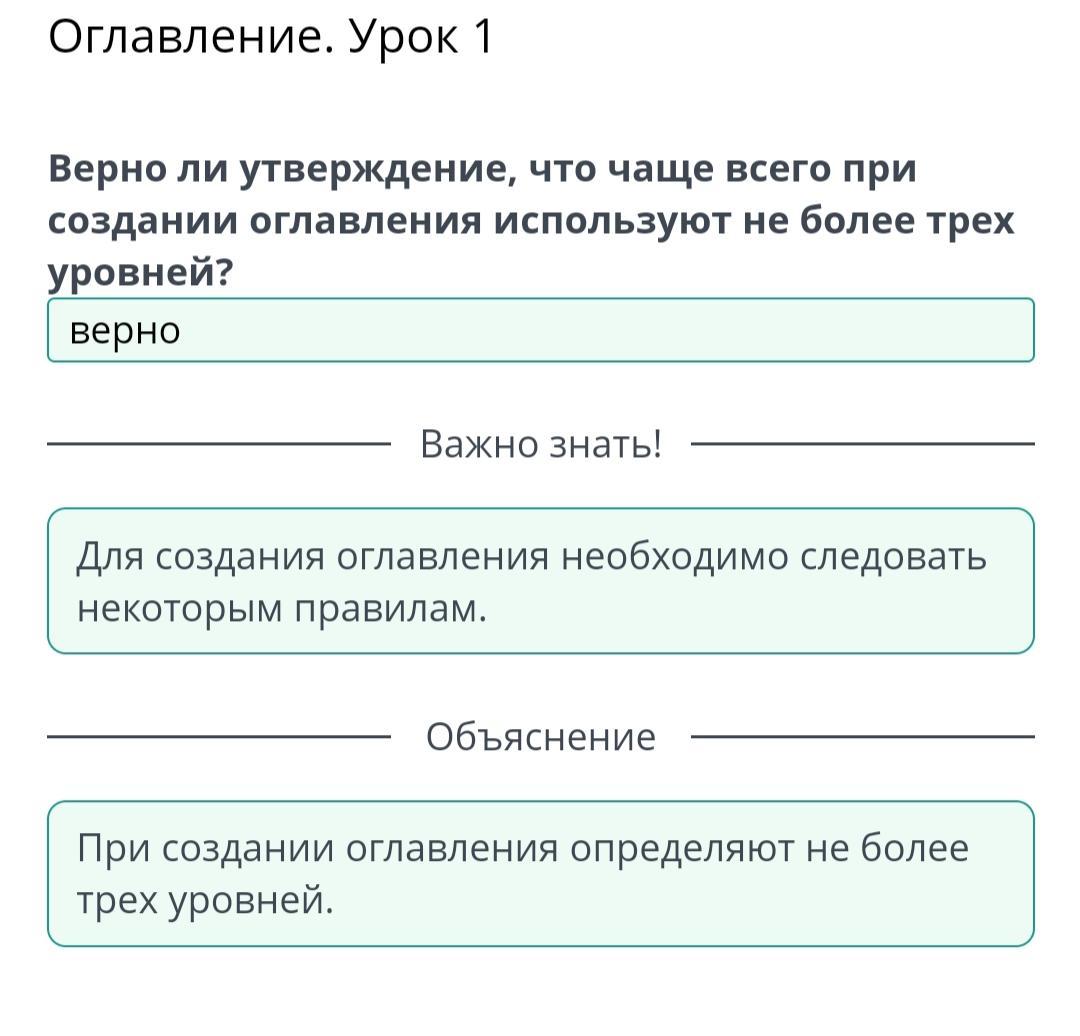This screenshot has width=1080, height=1036.
Task: Click the divider line right of Объяснение
Action: click(862, 737)
